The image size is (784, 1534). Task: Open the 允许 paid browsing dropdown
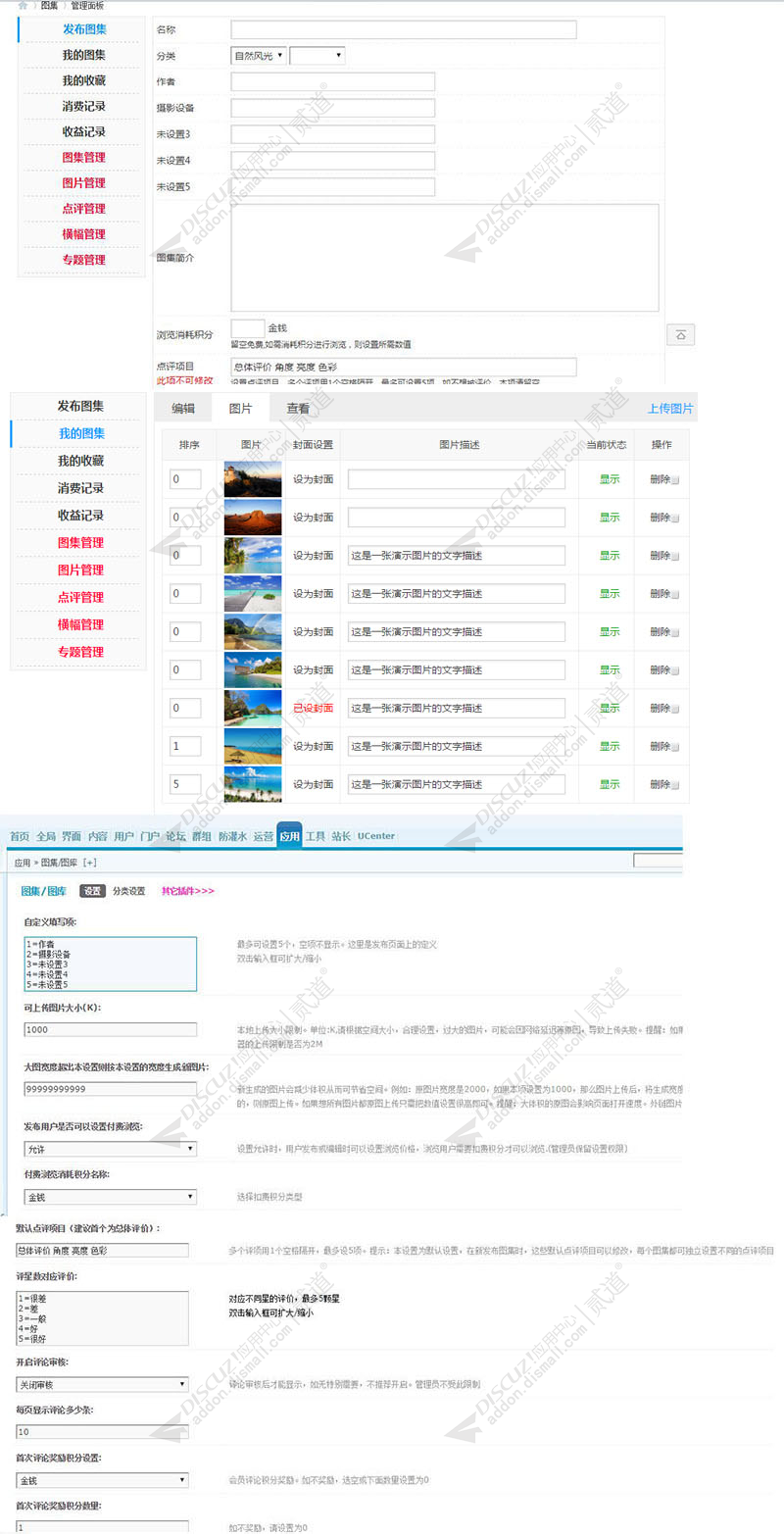tap(110, 1149)
